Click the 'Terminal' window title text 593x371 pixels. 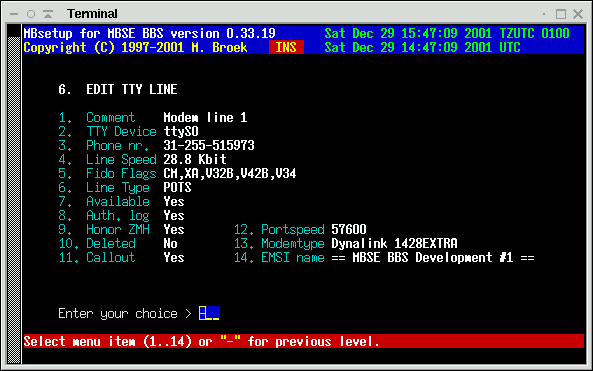click(x=92, y=14)
